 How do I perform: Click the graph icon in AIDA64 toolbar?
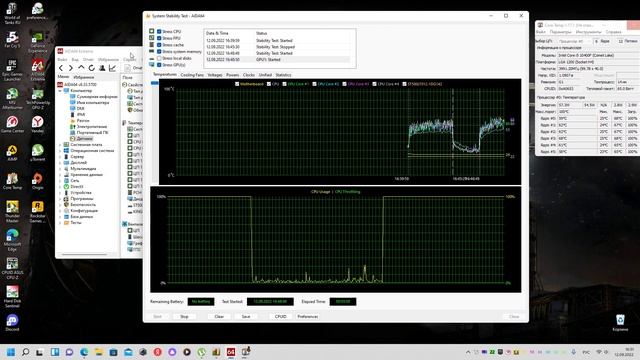[x=112, y=68]
